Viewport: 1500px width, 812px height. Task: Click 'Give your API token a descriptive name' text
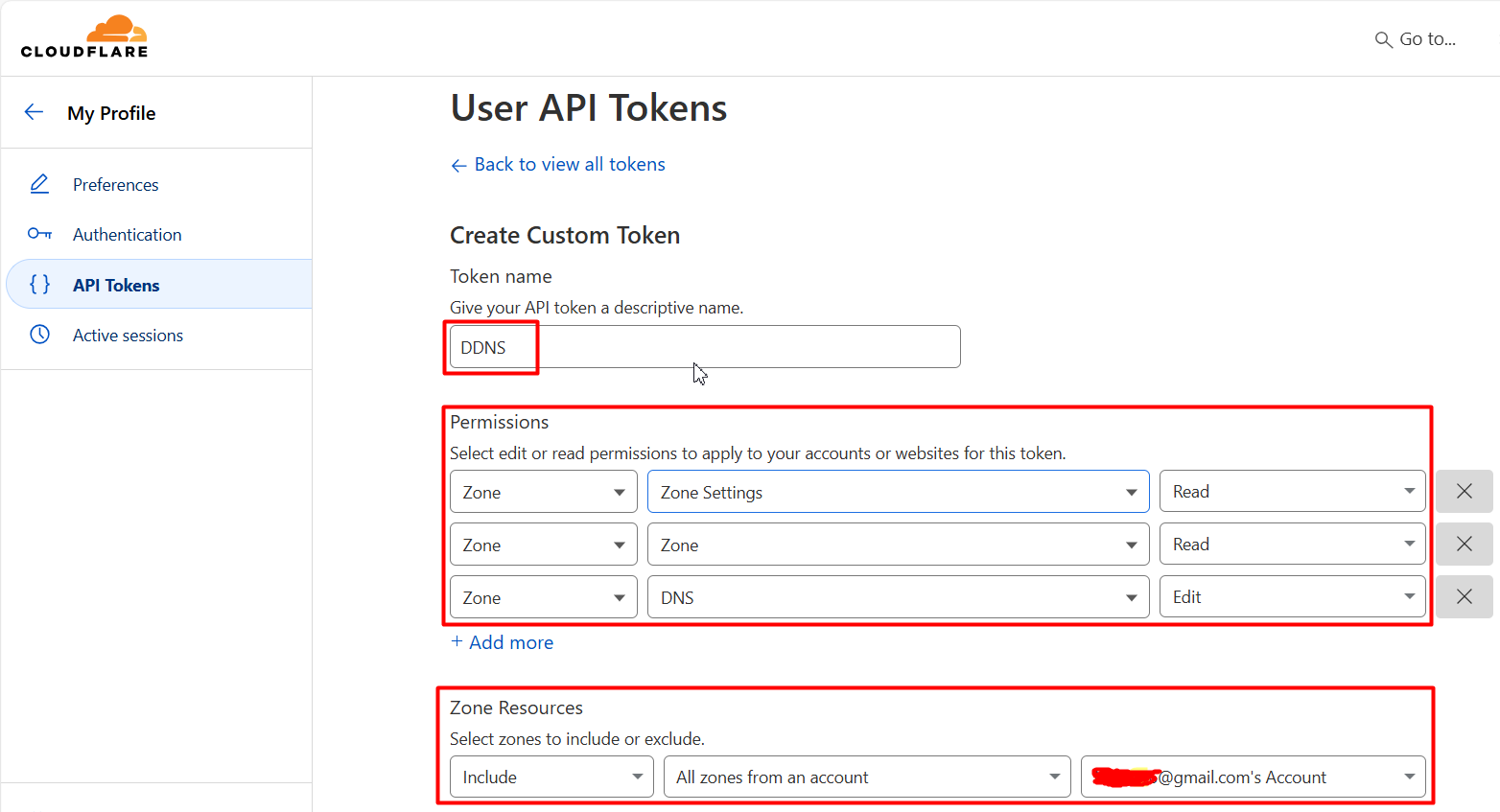[597, 308]
